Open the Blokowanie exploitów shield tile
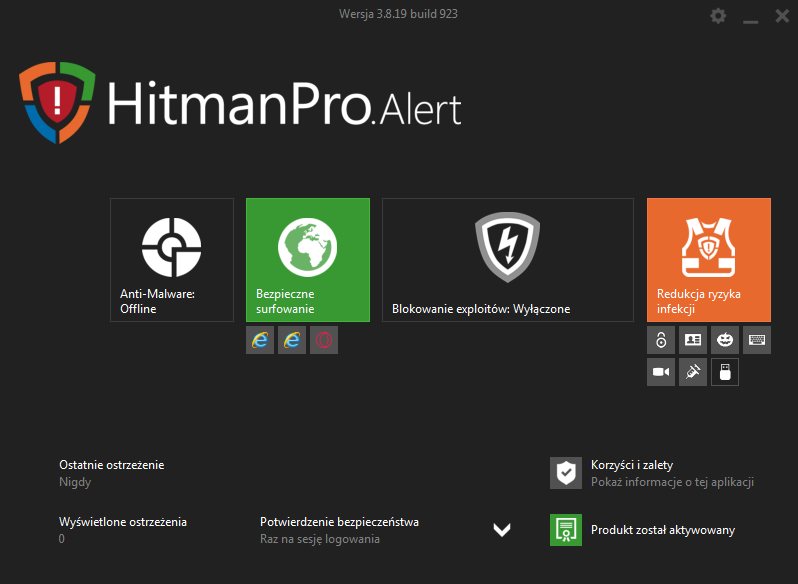 click(x=508, y=260)
